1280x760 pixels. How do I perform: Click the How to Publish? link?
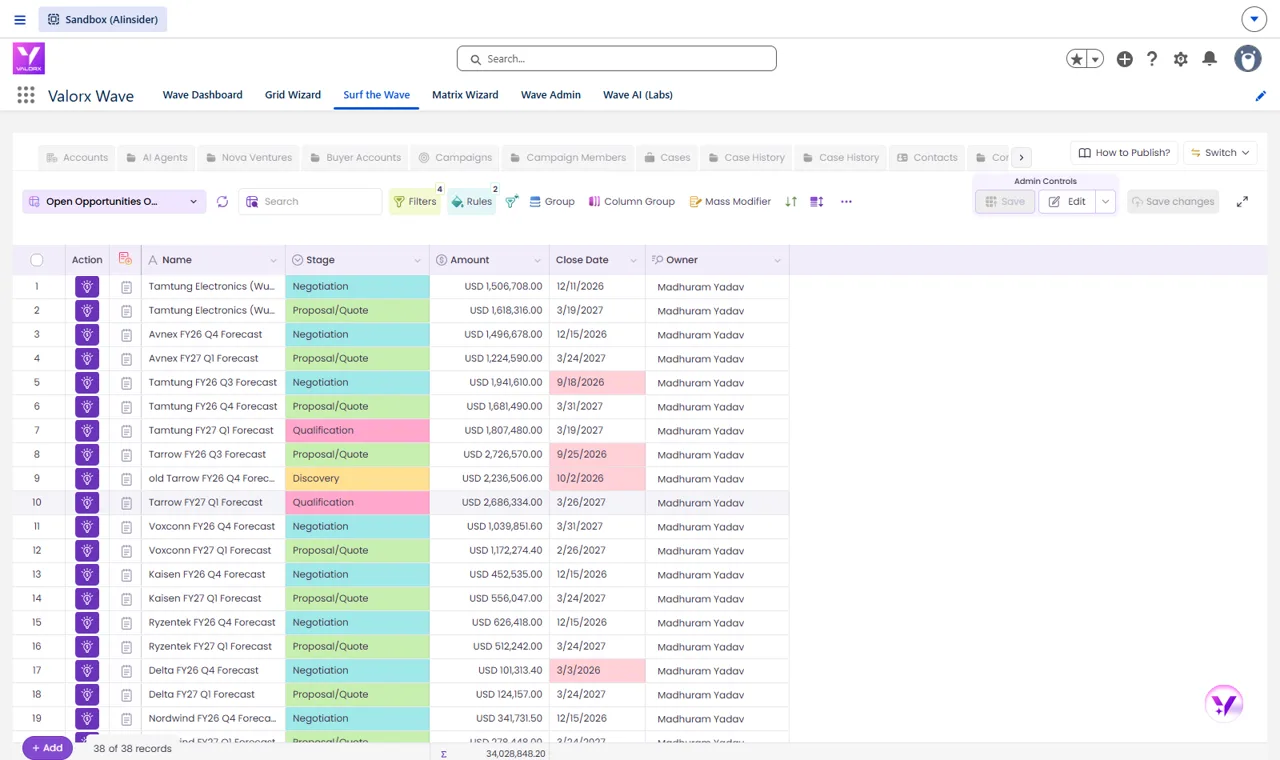click(1124, 153)
